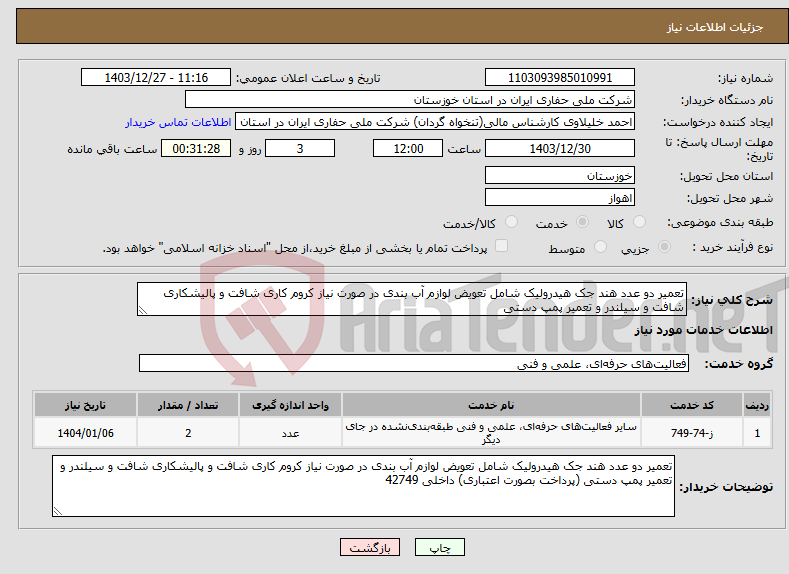Select the متوسط purchase type radio
Viewport: 789px width, 574px height.
point(600,247)
